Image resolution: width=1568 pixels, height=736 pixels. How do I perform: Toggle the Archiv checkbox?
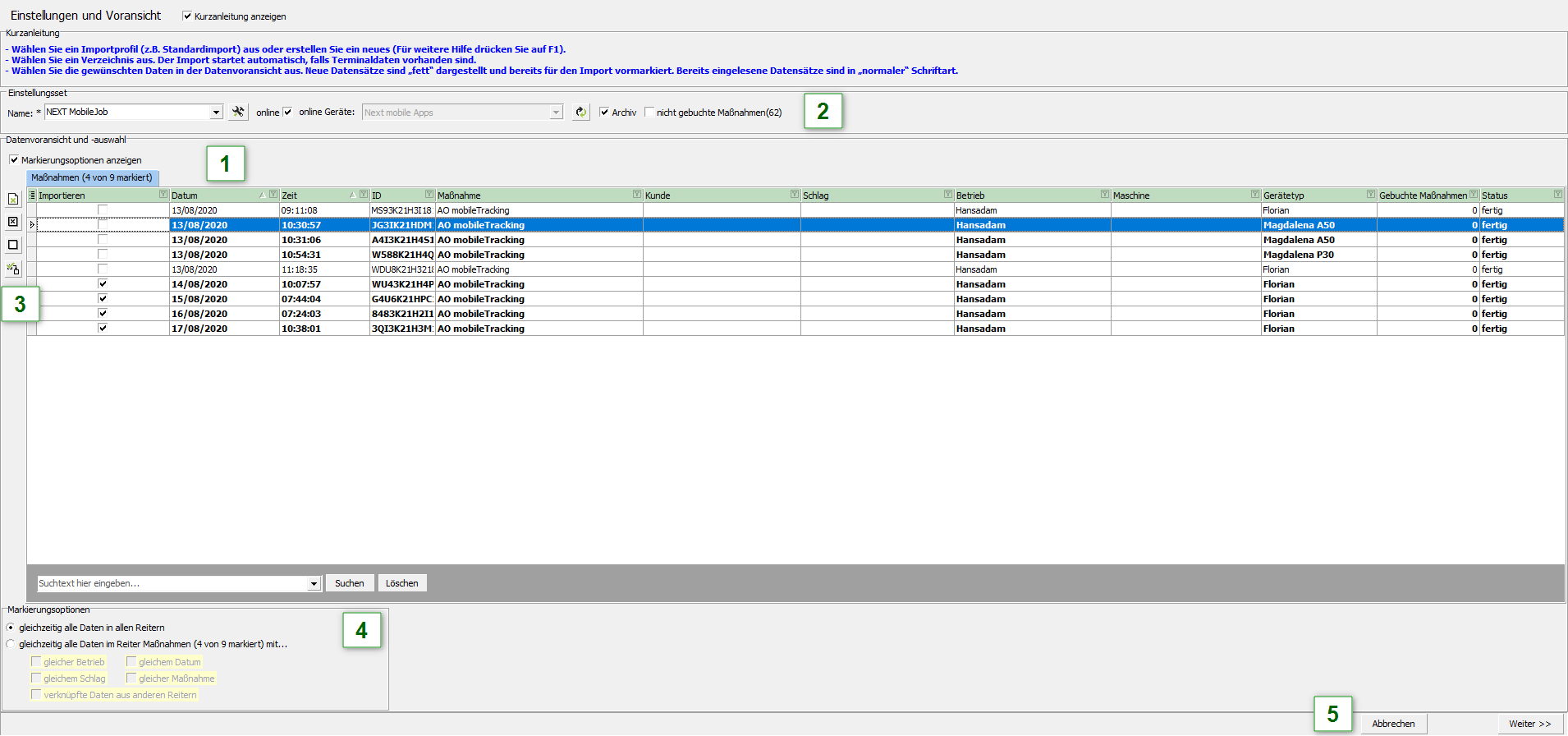coord(604,113)
